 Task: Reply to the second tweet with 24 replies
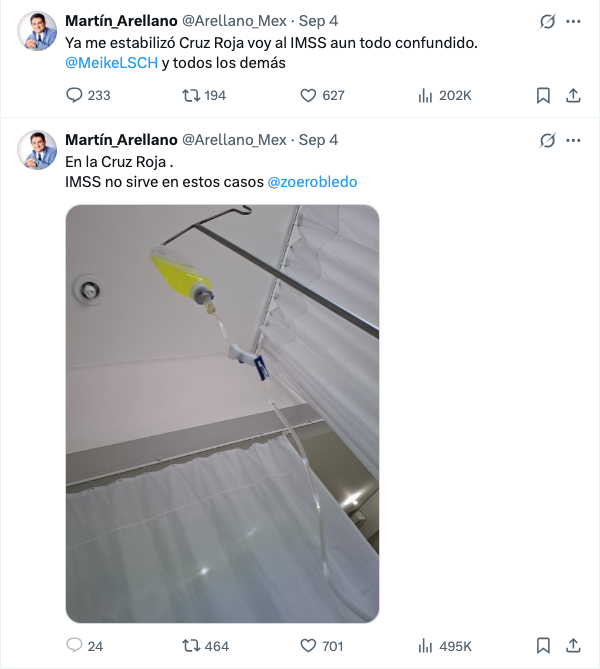tap(74, 646)
